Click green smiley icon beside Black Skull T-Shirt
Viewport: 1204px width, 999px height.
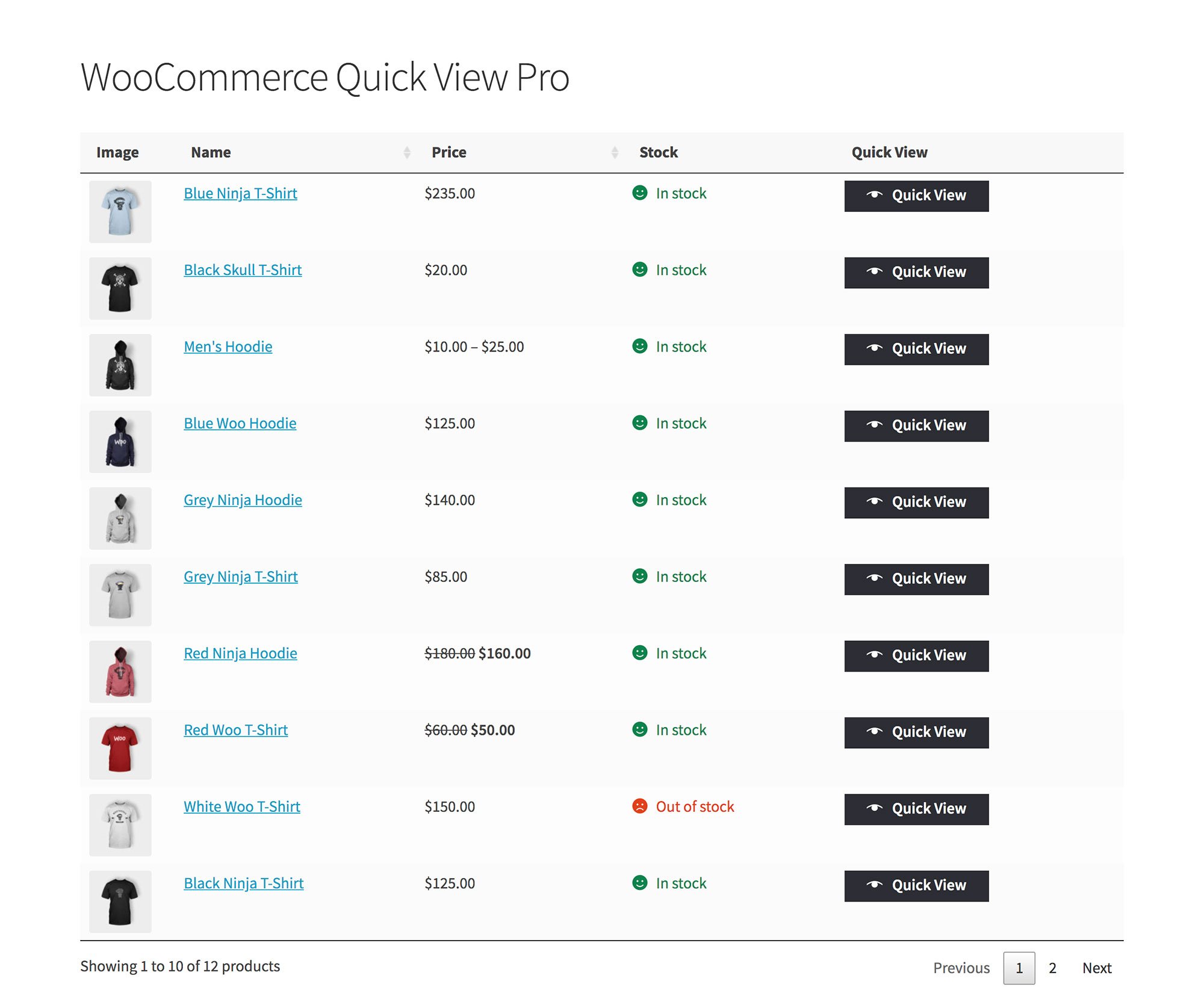[x=639, y=269]
